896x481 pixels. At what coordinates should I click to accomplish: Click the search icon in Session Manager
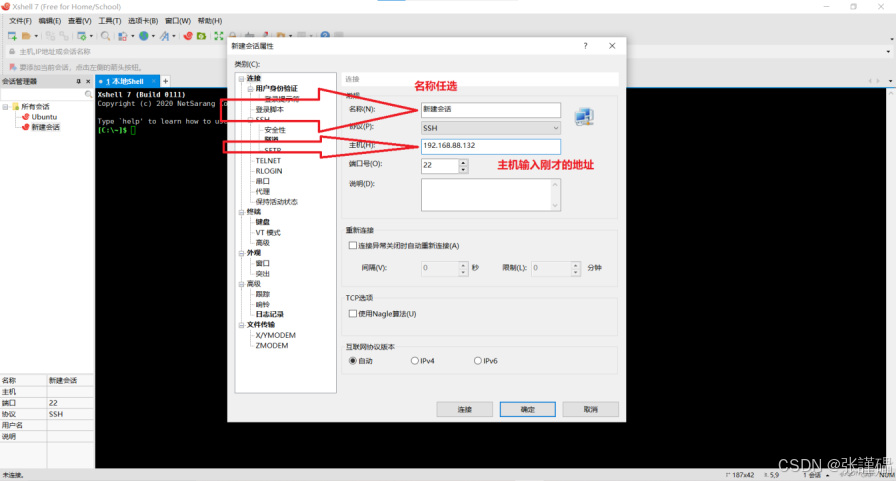click(x=88, y=94)
